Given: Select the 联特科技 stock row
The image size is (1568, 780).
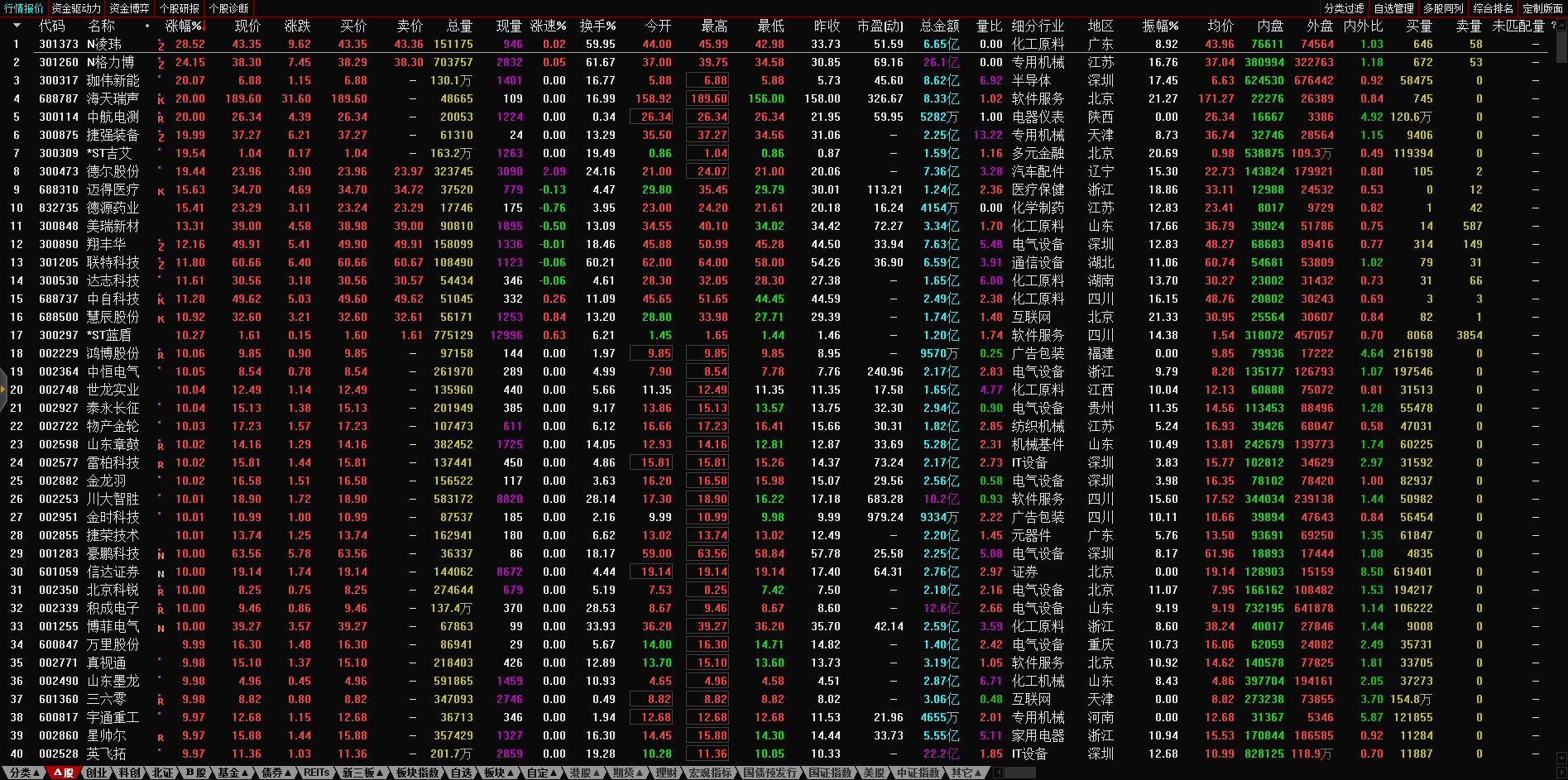Looking at the screenshot, I should click(x=113, y=262).
